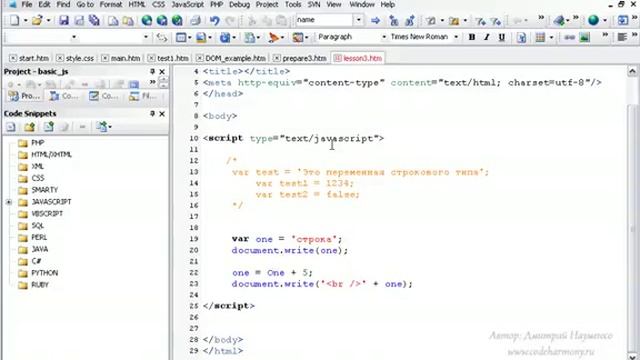The width and height of the screenshot is (640, 360).
Task: Click on line 22 'one = One + 5;'
Action: point(272,273)
